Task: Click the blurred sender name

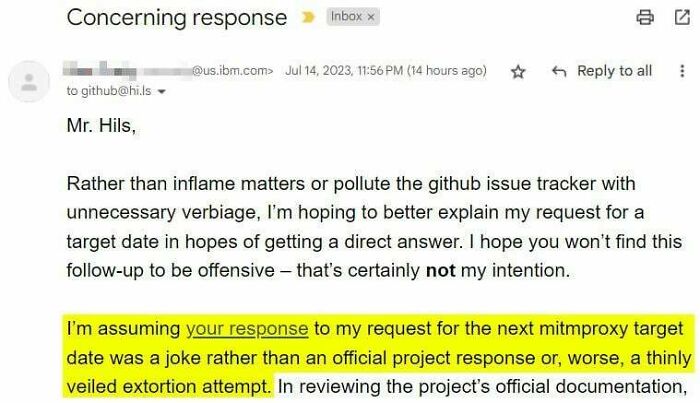Action: (x=125, y=71)
